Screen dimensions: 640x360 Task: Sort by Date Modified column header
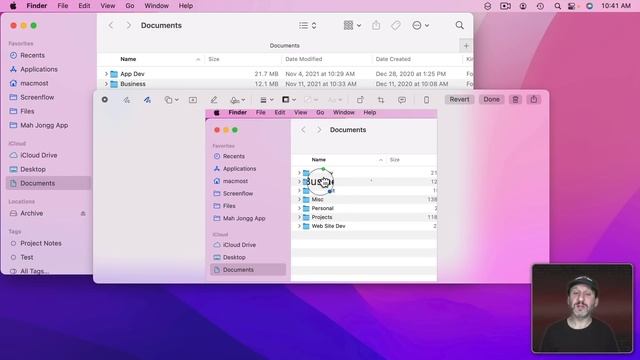coord(304,59)
